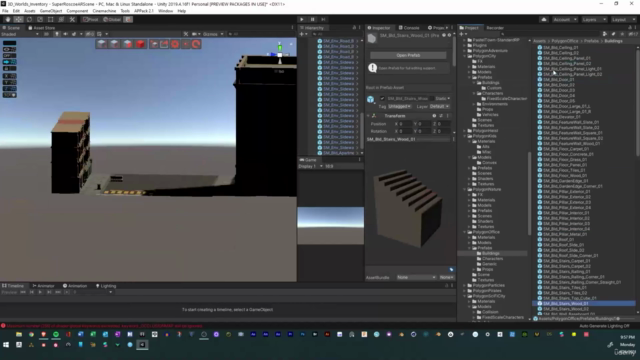Open the Display 1 dropdown in Game view
Screen dimensions: 640x360
click(x=311, y=166)
